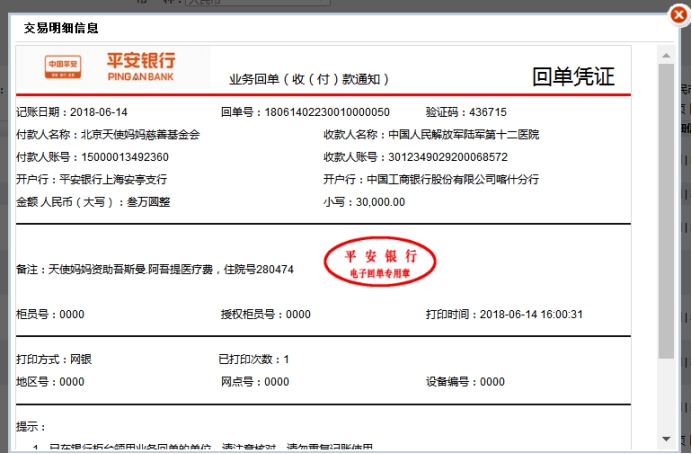Click 设备编号：0000
This screenshot has height=454, width=692.
[x=465, y=382]
